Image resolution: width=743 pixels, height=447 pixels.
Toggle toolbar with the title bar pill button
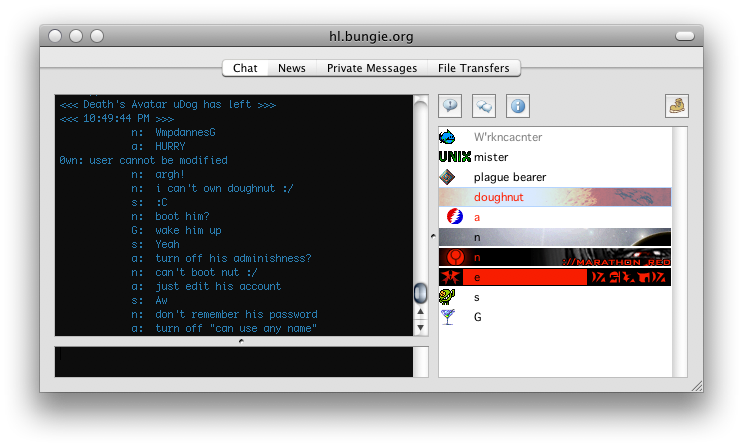coord(685,36)
